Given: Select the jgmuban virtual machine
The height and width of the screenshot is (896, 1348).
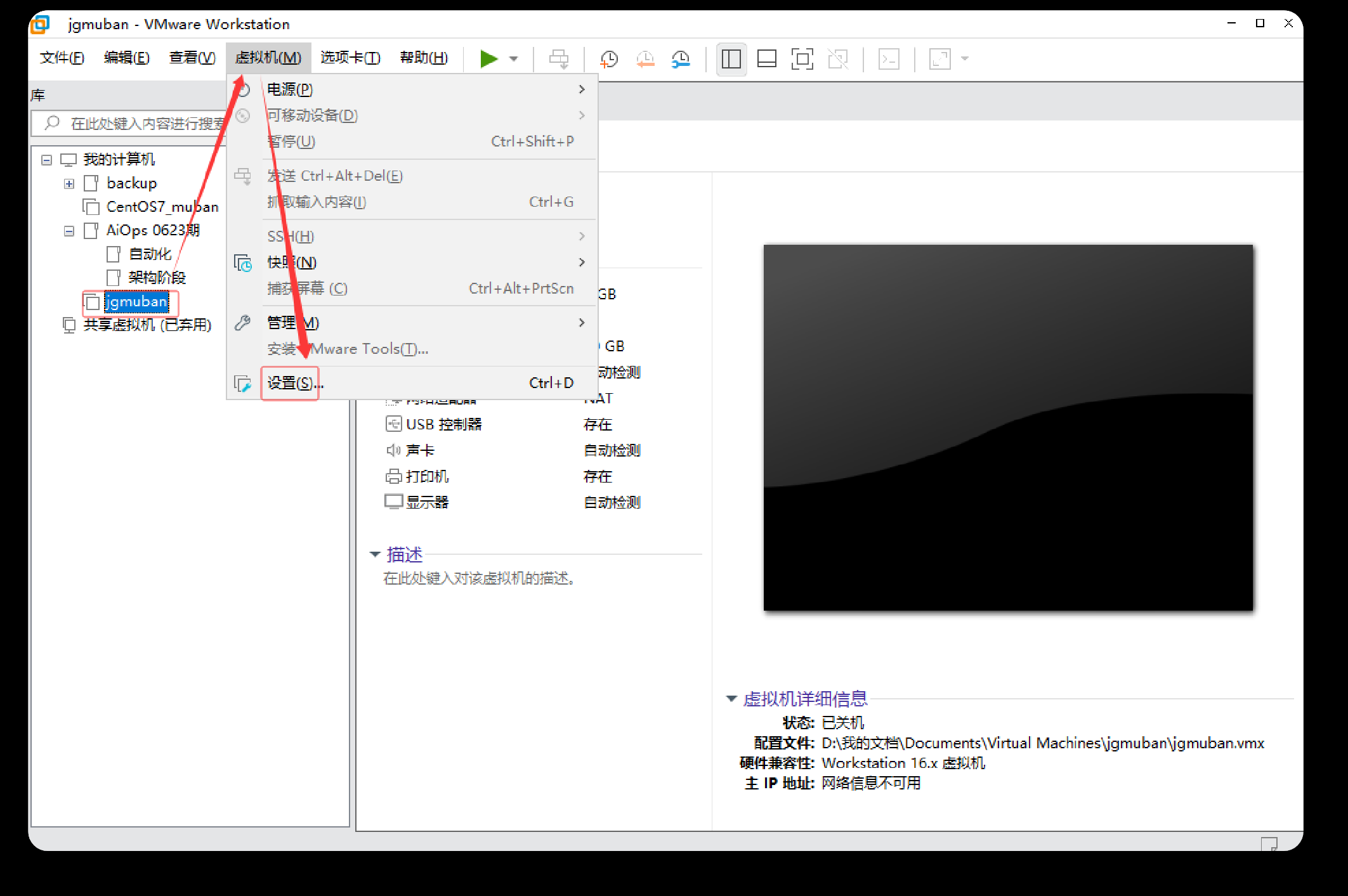Looking at the screenshot, I should 136,302.
